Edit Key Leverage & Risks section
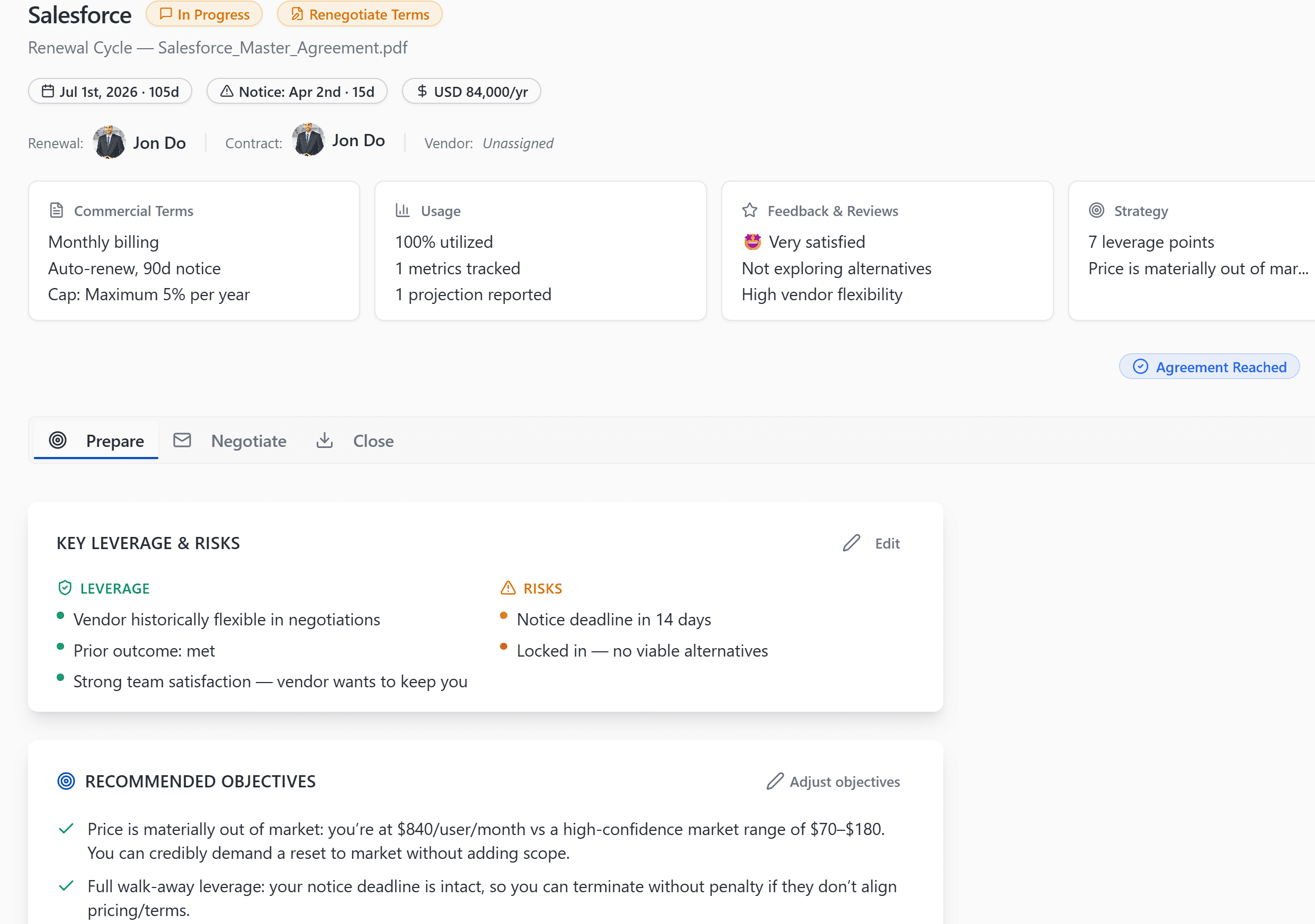 tap(872, 543)
